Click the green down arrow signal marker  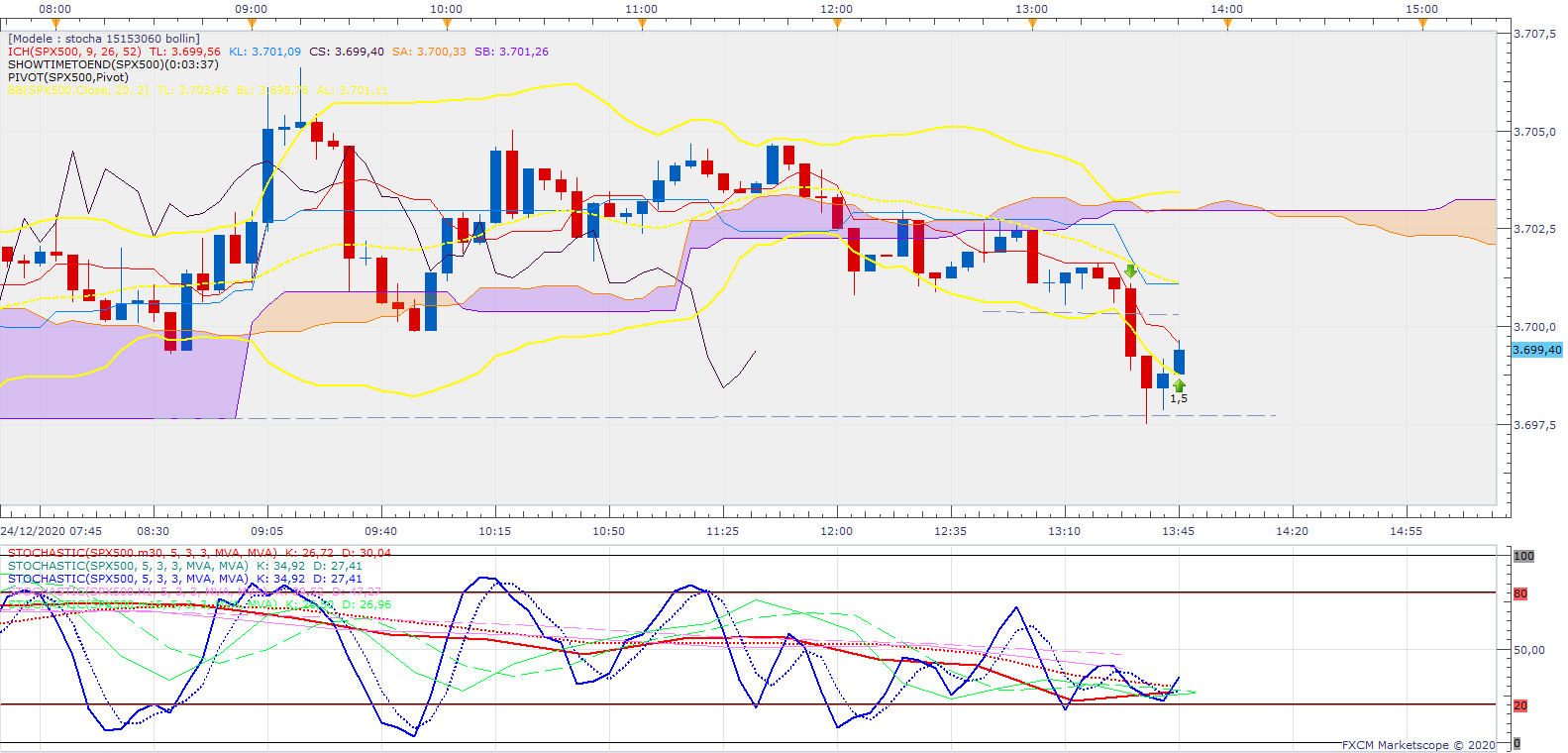tap(1130, 270)
